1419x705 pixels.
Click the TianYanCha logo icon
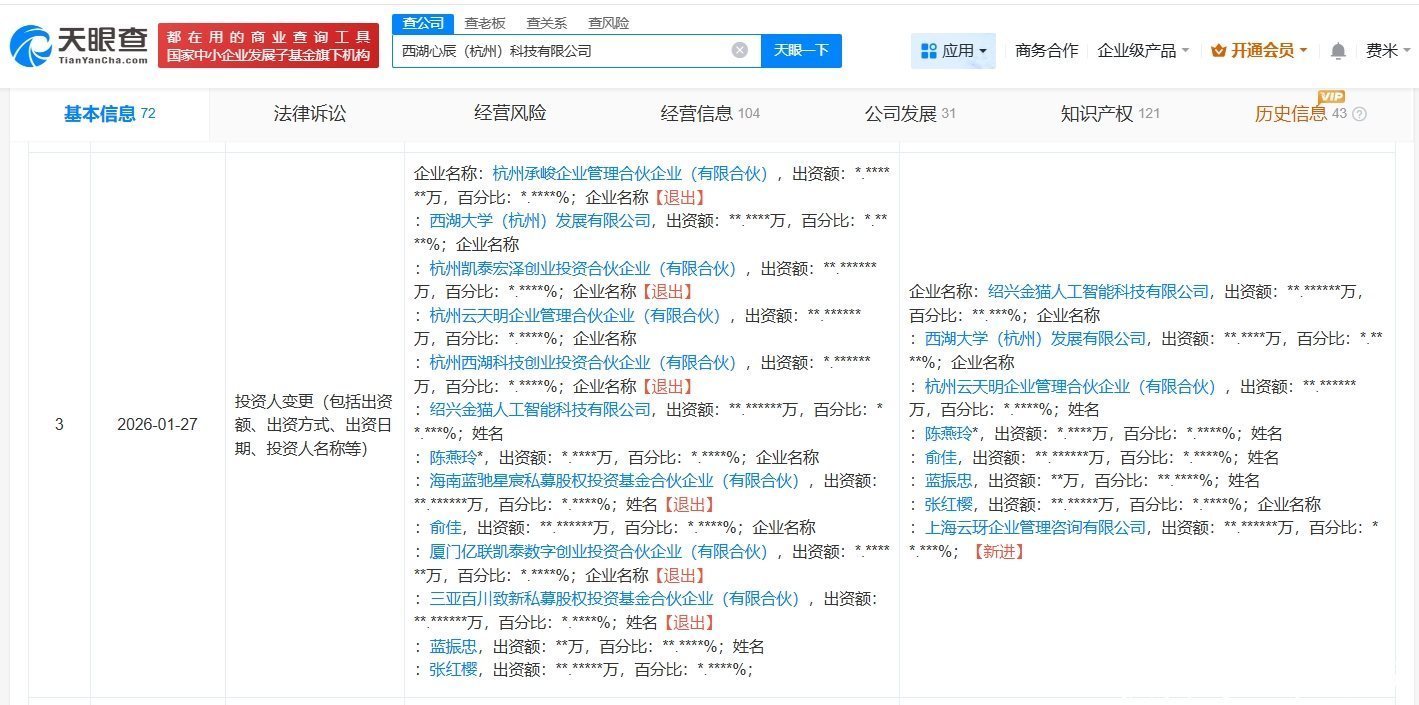(x=30, y=47)
